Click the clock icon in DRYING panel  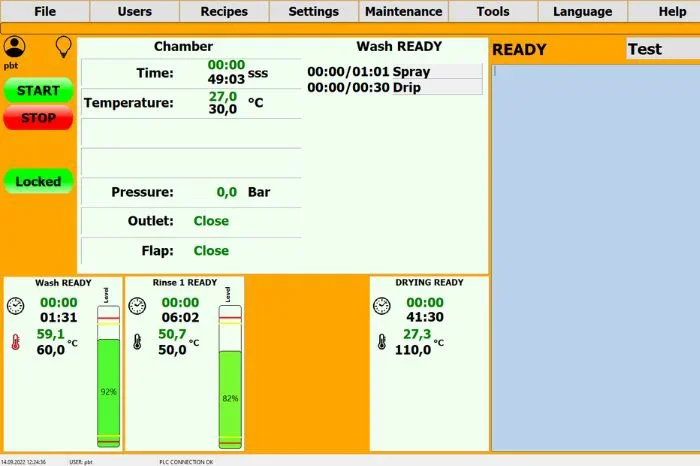point(382,306)
